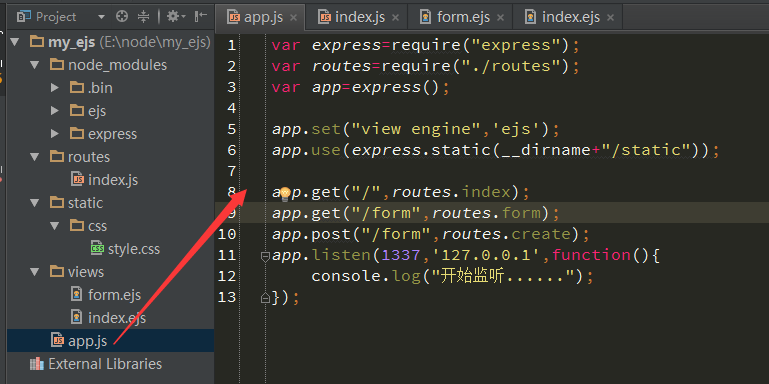
Task: Click the routes folder icon
Action: point(57,156)
